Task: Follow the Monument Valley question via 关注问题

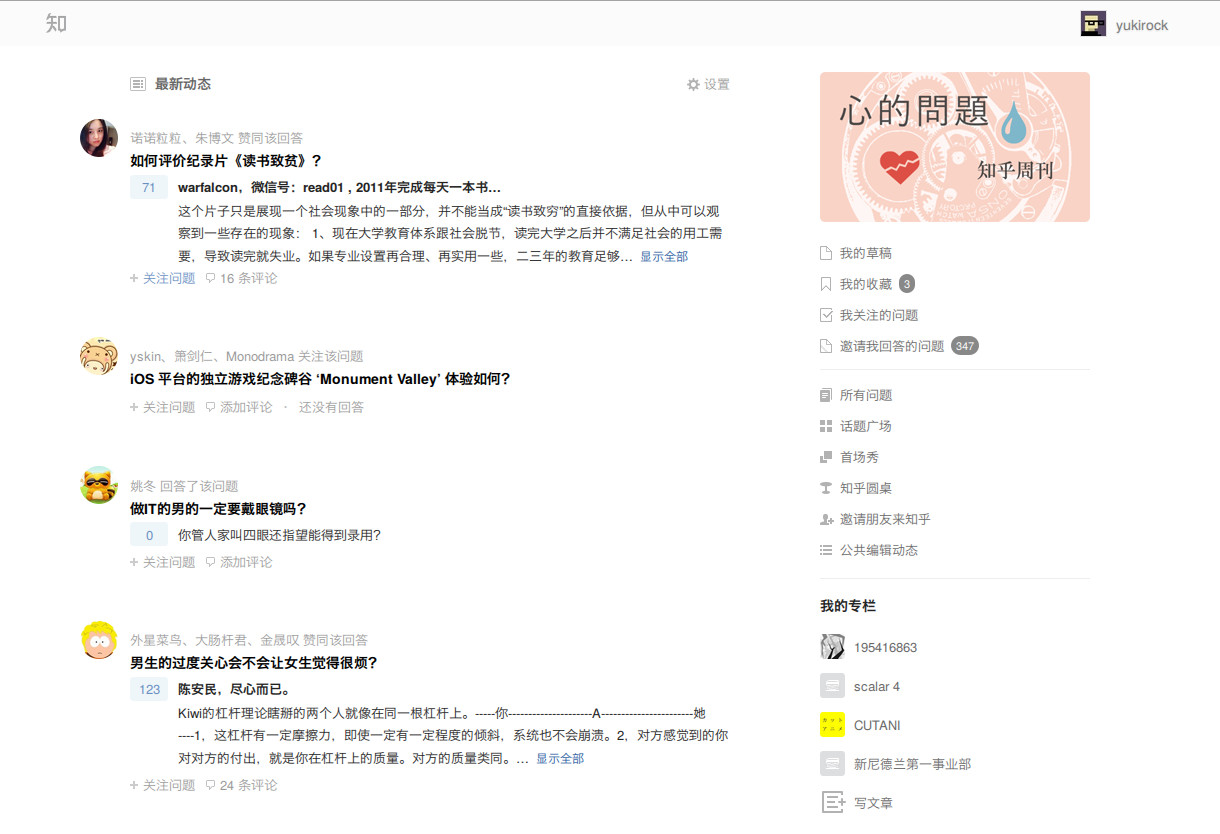Action: point(161,407)
